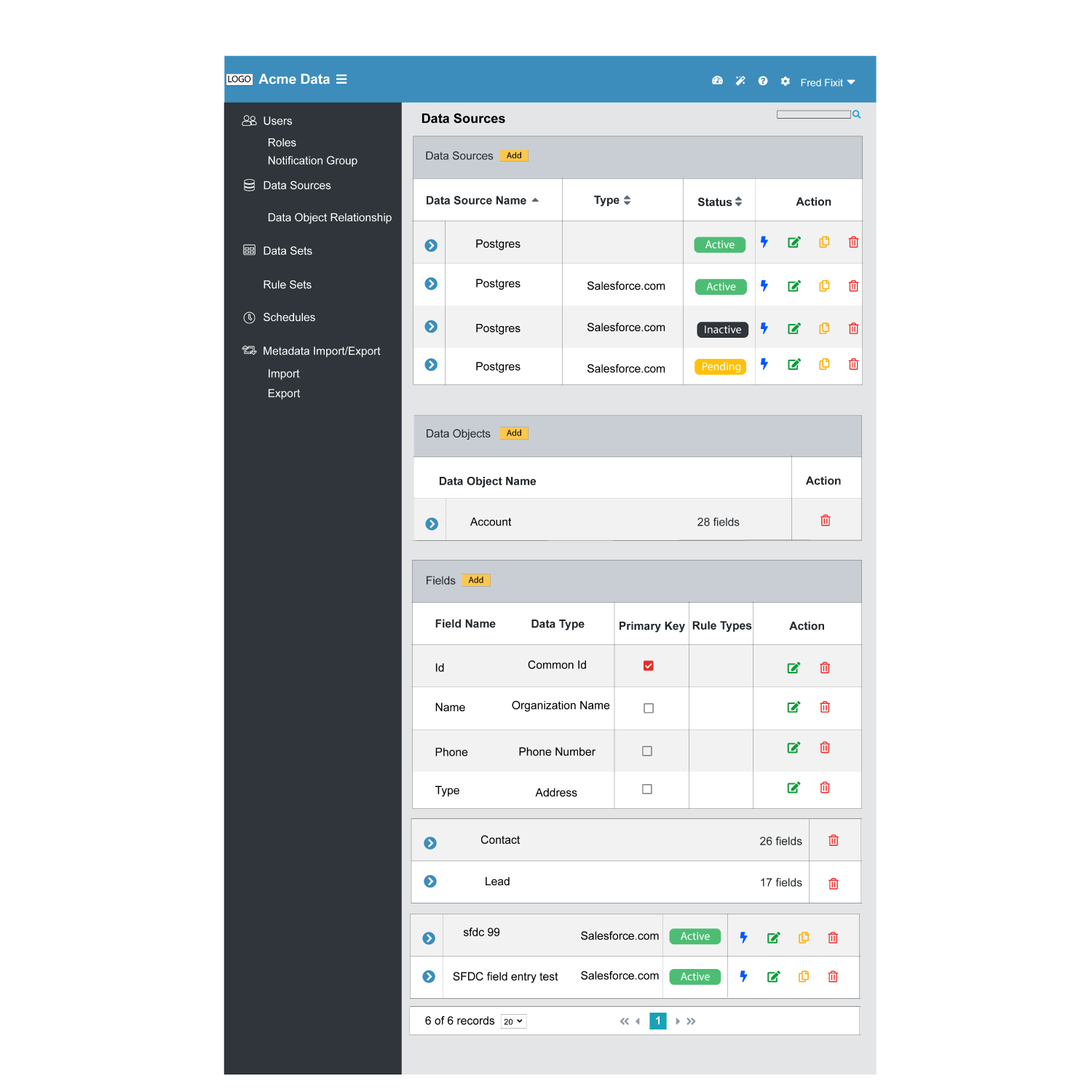The height and width of the screenshot is (1092, 1092).
Task: Click Add button for Data Objects
Action: [514, 433]
